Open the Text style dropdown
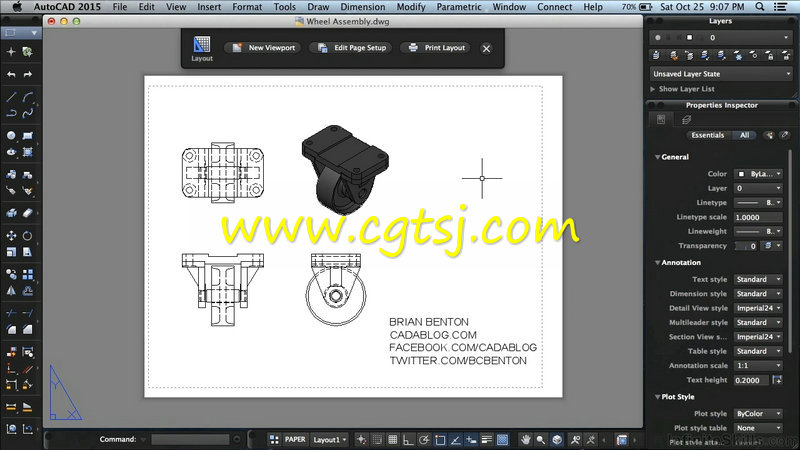The width and height of the screenshot is (800, 450). 758,280
